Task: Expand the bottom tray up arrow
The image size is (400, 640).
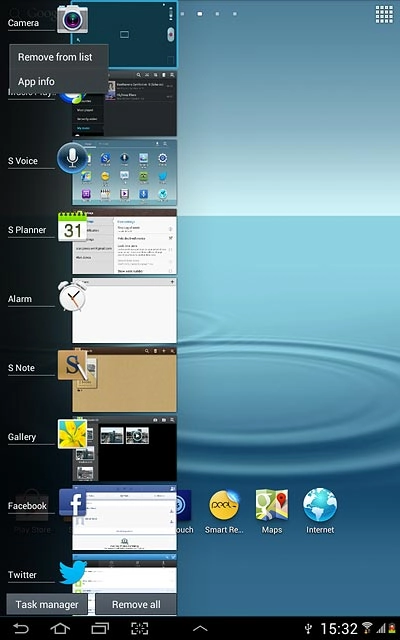Action: [x=200, y=629]
